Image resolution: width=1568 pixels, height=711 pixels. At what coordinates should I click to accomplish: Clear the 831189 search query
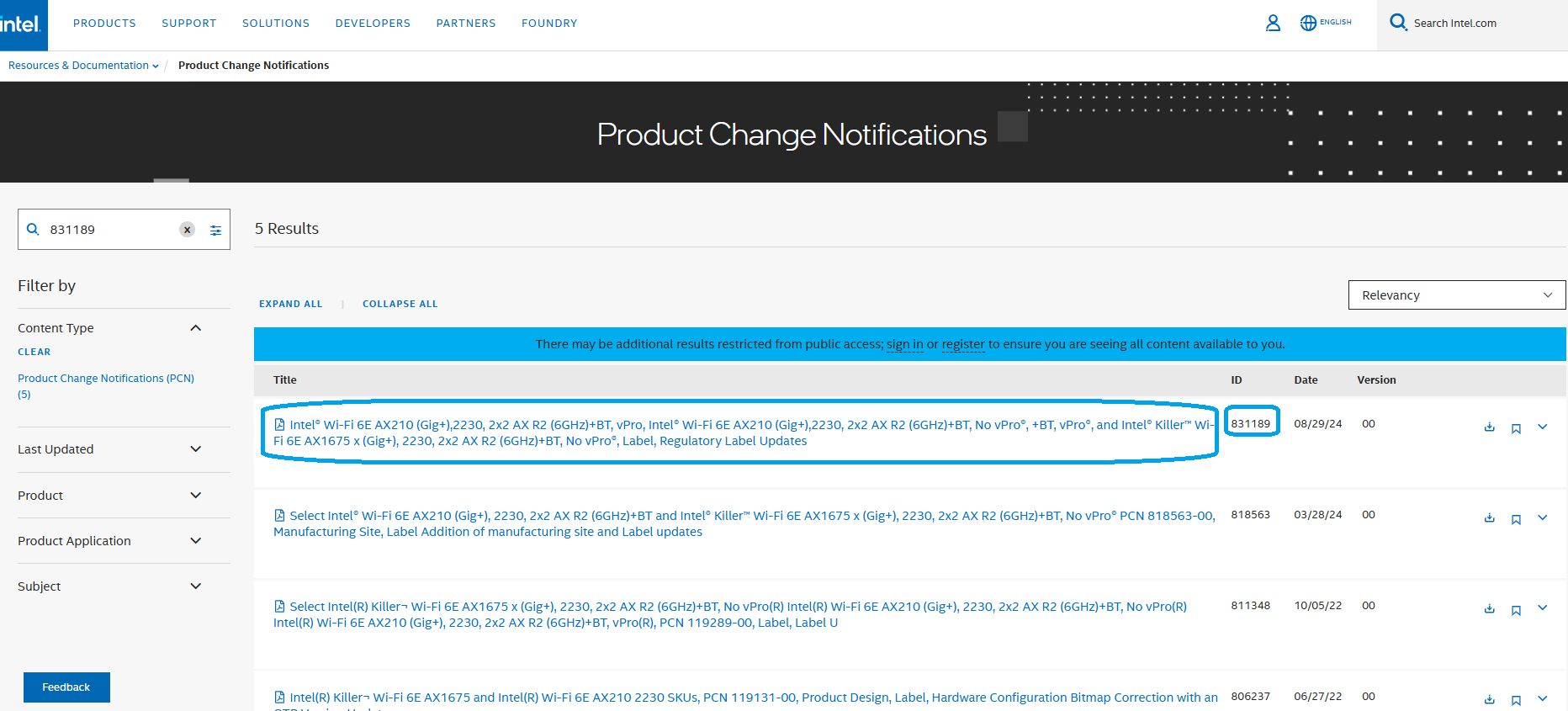tap(187, 230)
